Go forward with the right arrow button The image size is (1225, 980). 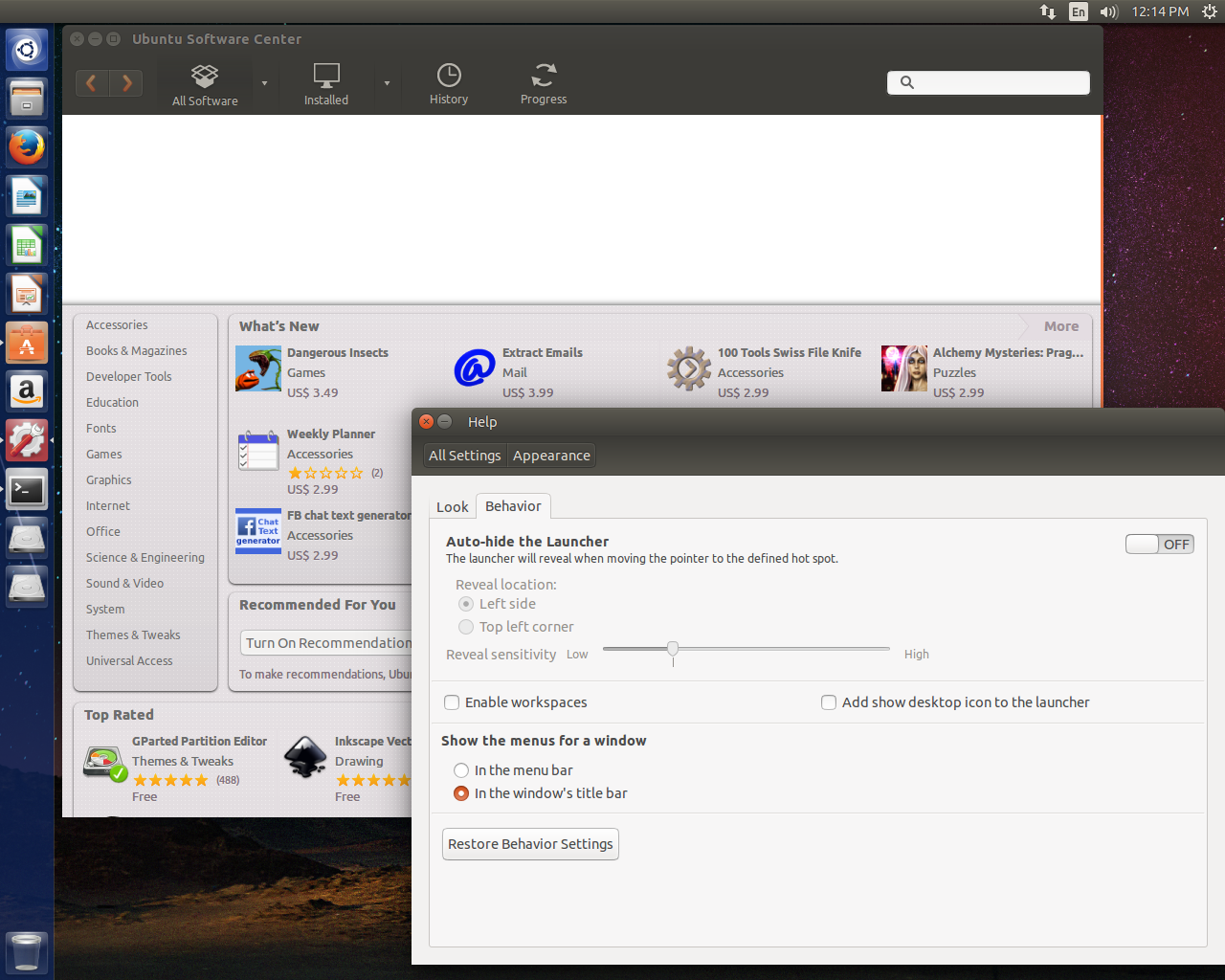[x=126, y=83]
